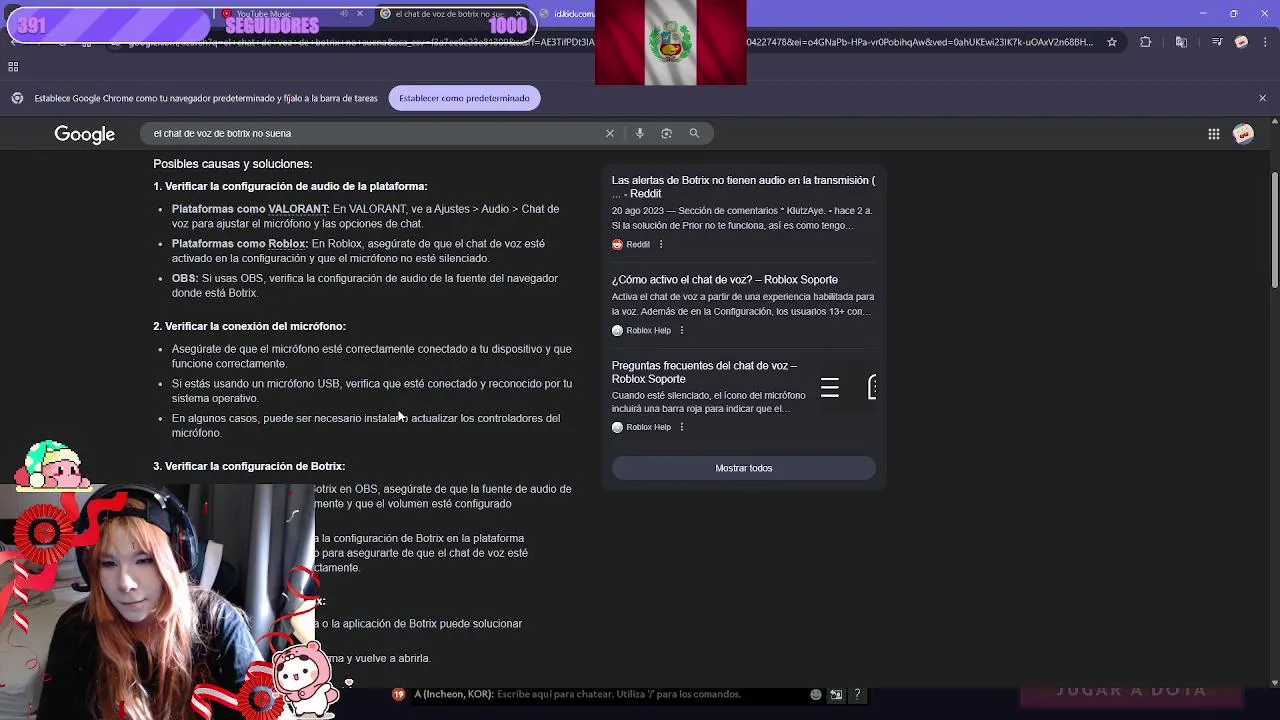The image size is (1280, 720).
Task: Click the red 19 badge beside chat
Action: click(399, 694)
